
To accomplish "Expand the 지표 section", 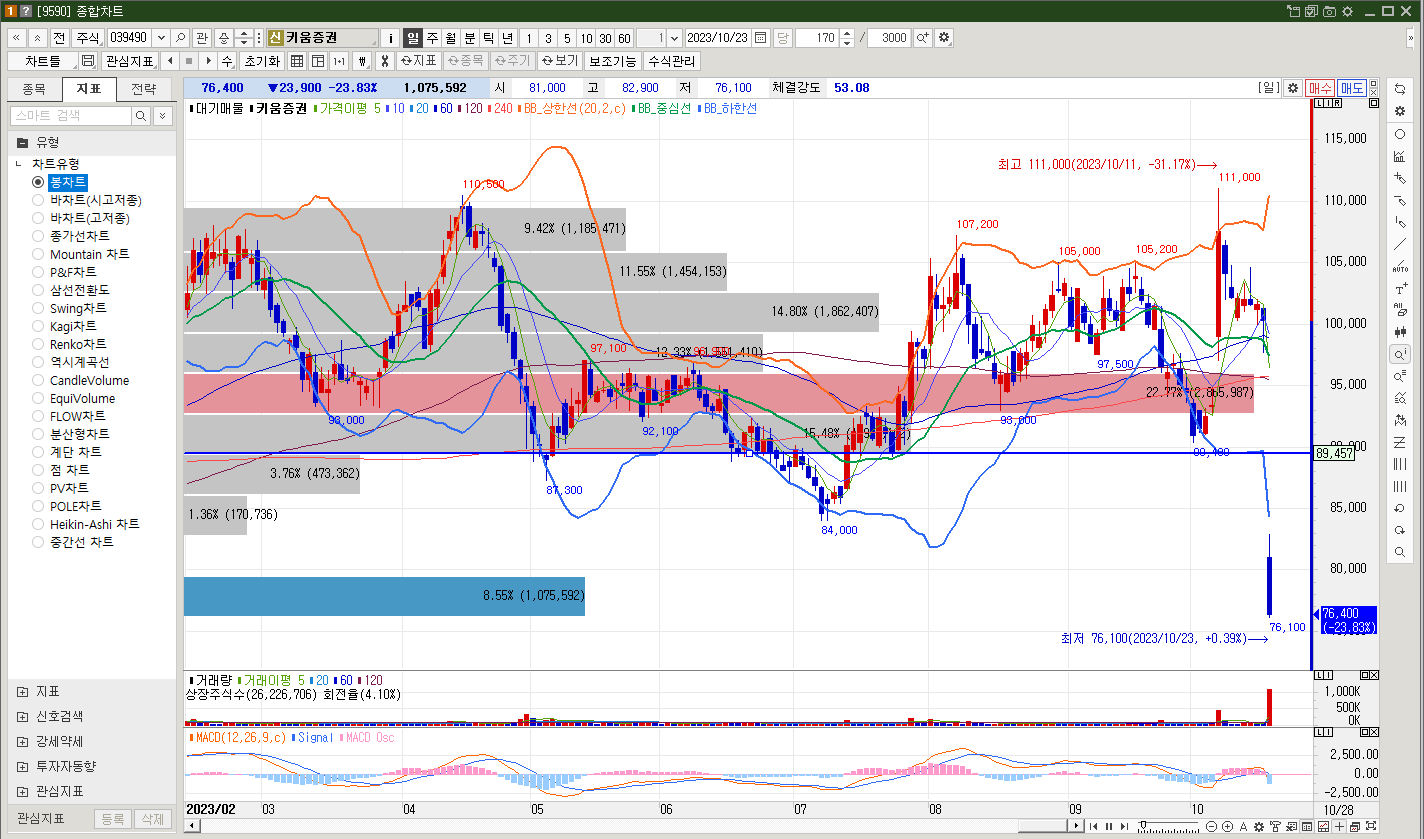I will [23, 691].
